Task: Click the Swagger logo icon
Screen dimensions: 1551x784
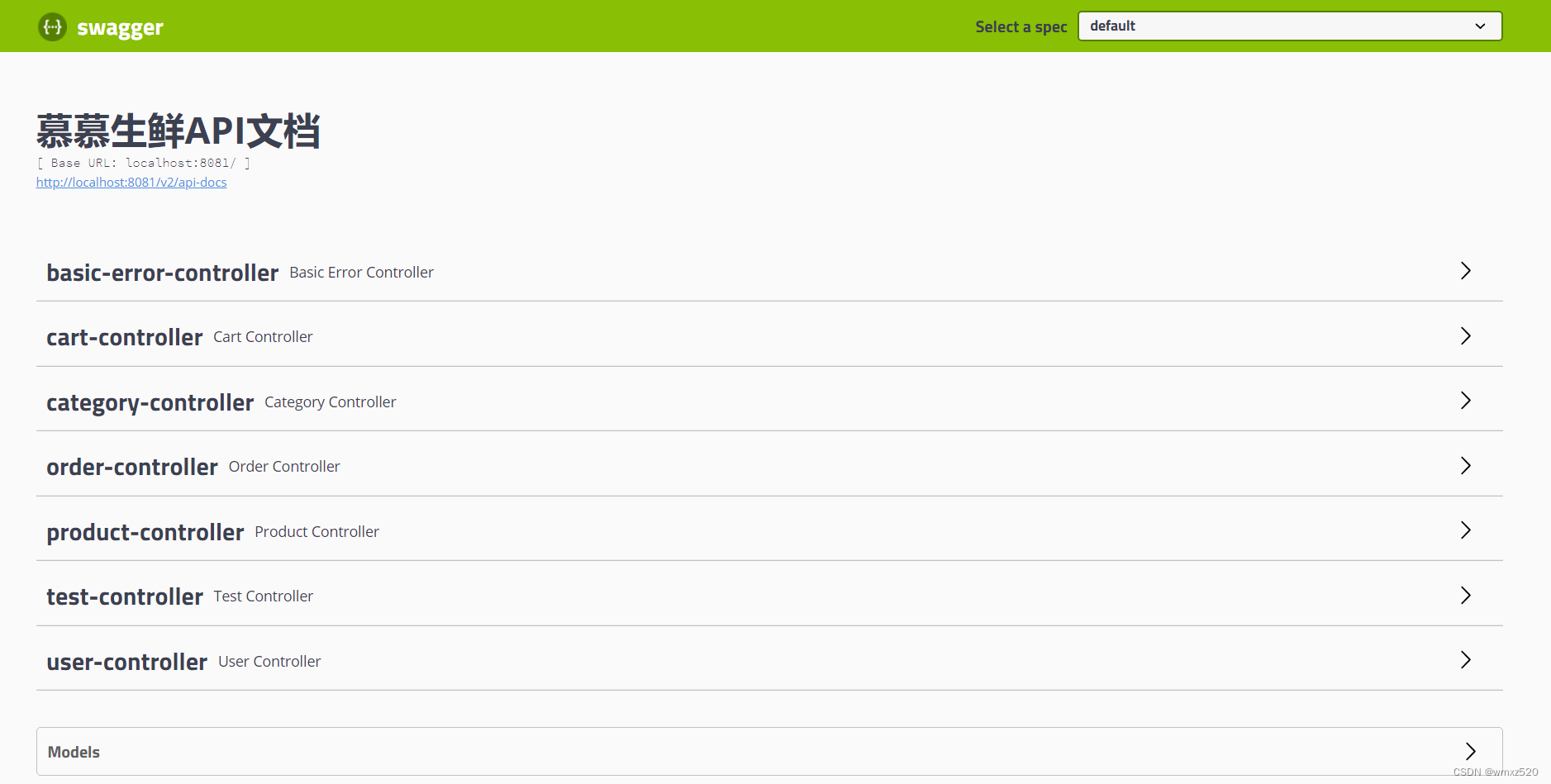Action: pos(52,27)
